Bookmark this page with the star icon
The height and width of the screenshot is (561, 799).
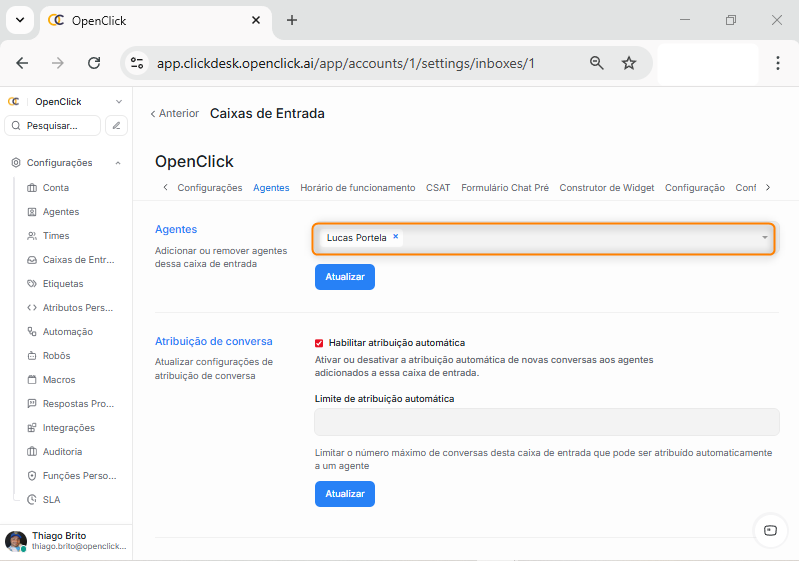(x=629, y=63)
